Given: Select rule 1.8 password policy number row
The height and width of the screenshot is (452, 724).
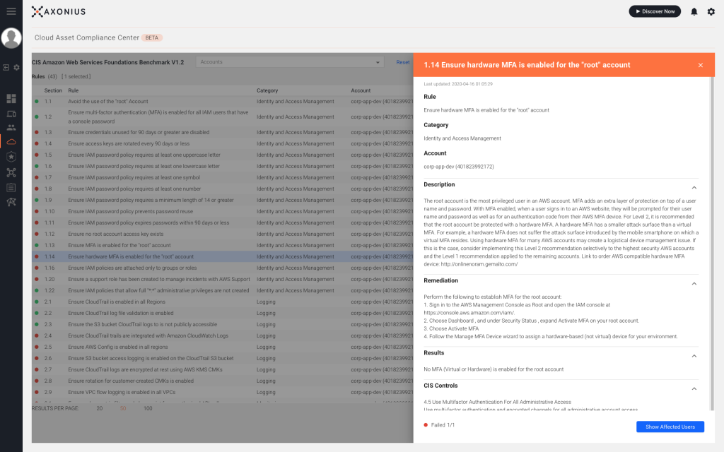Looking at the screenshot, I should point(223,189).
